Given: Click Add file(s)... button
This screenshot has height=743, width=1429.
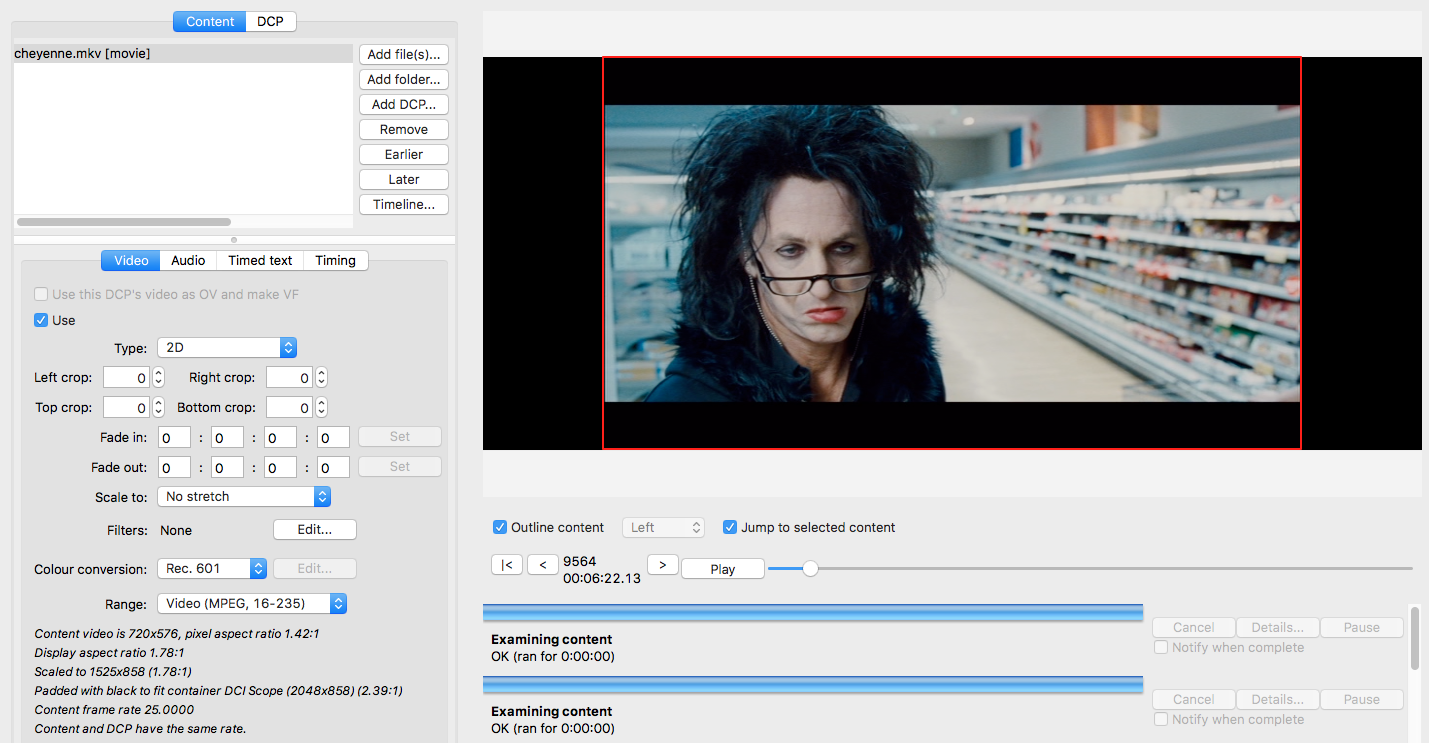Looking at the screenshot, I should pos(404,54).
